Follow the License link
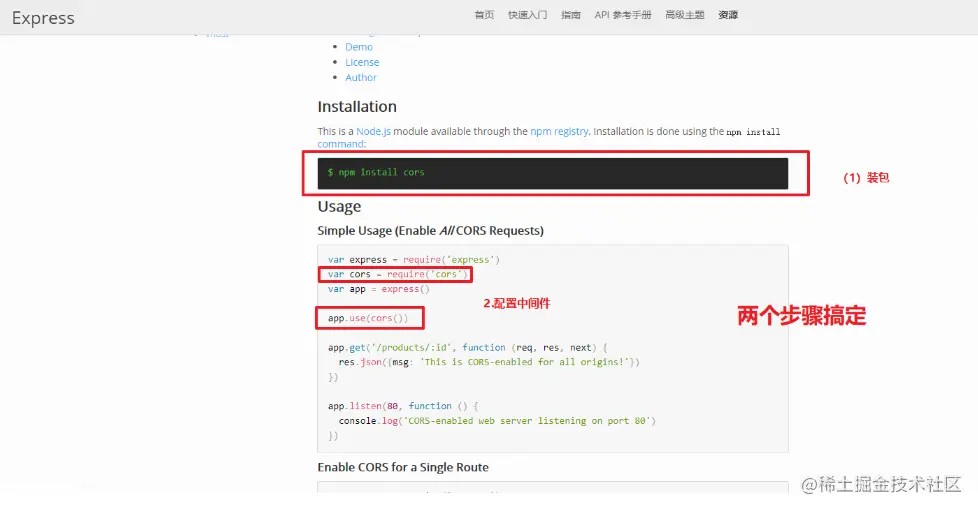This screenshot has height=511, width=978. [362, 62]
